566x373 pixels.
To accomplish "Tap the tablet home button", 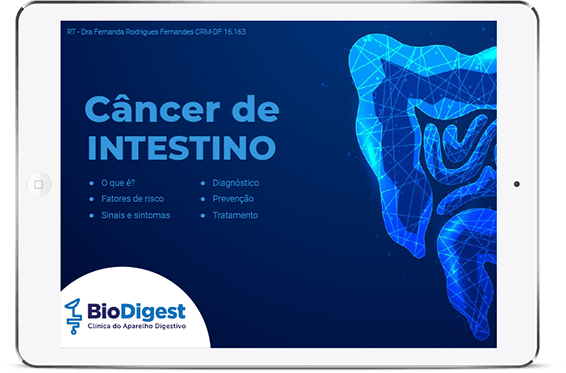I will pos(39,185).
